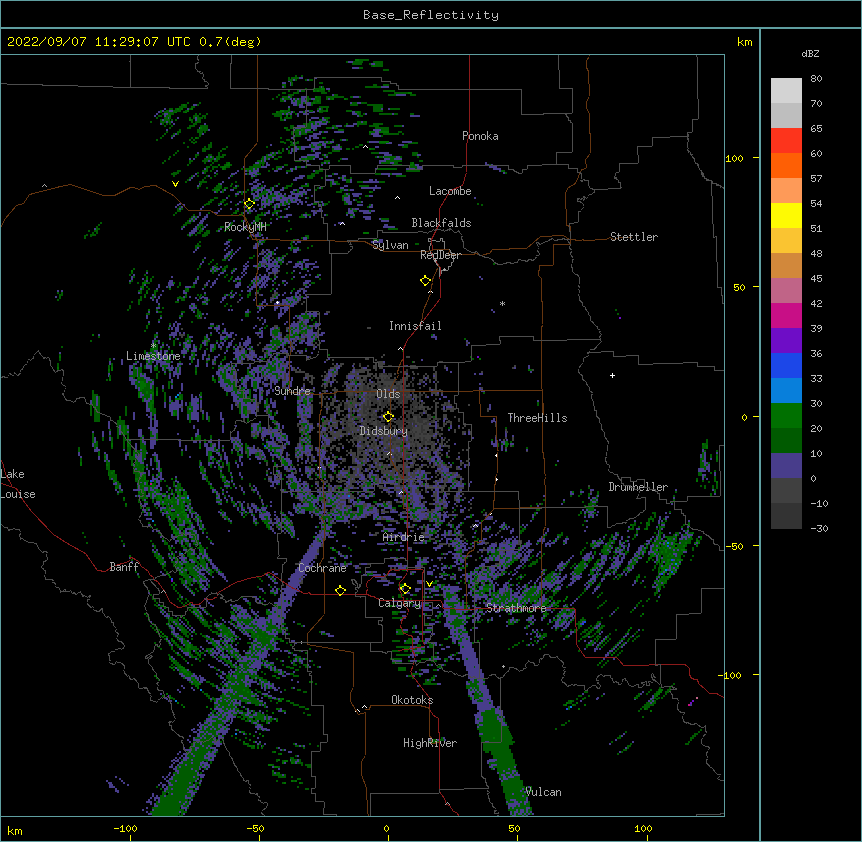Click the Stettler label
The width and height of the screenshot is (862, 842).
(x=634, y=237)
